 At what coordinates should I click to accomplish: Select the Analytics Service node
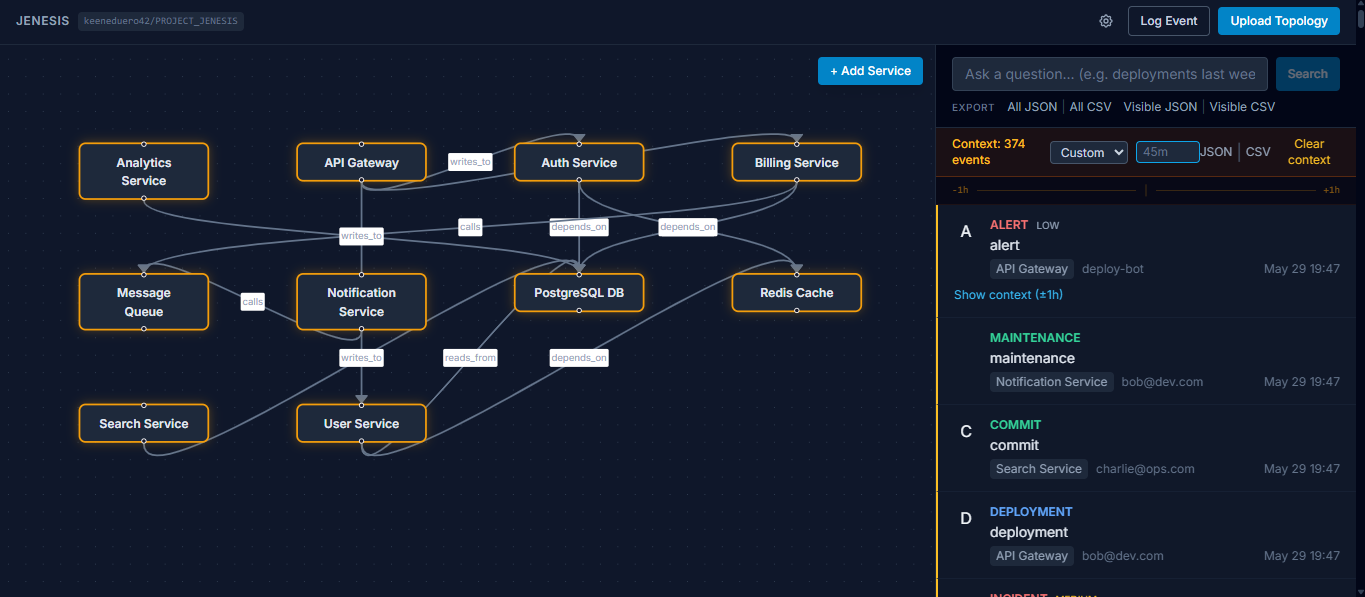pyautogui.click(x=144, y=171)
